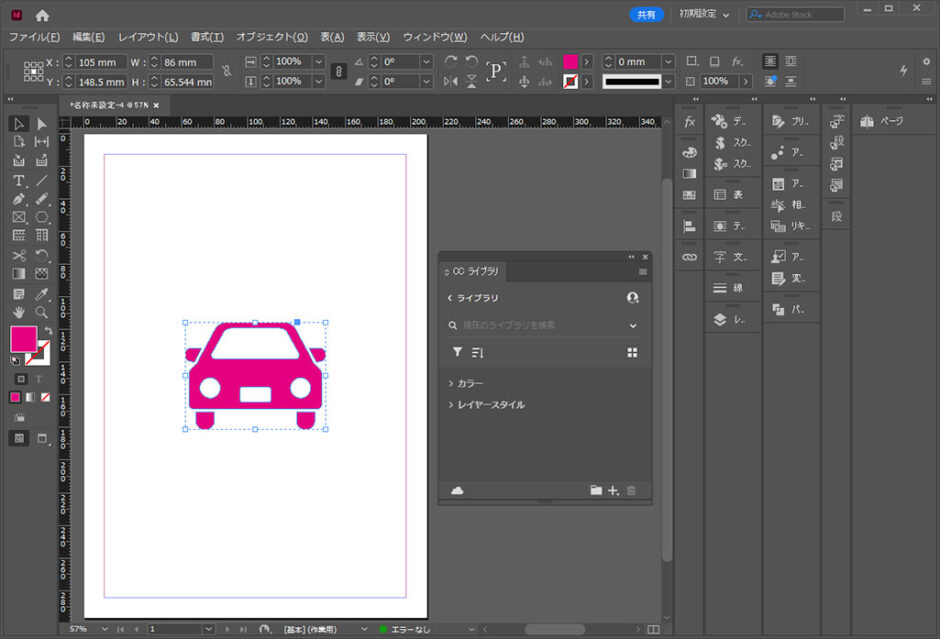Open the rotation angle dropdown
Screen dimensions: 940x639
[426, 61]
